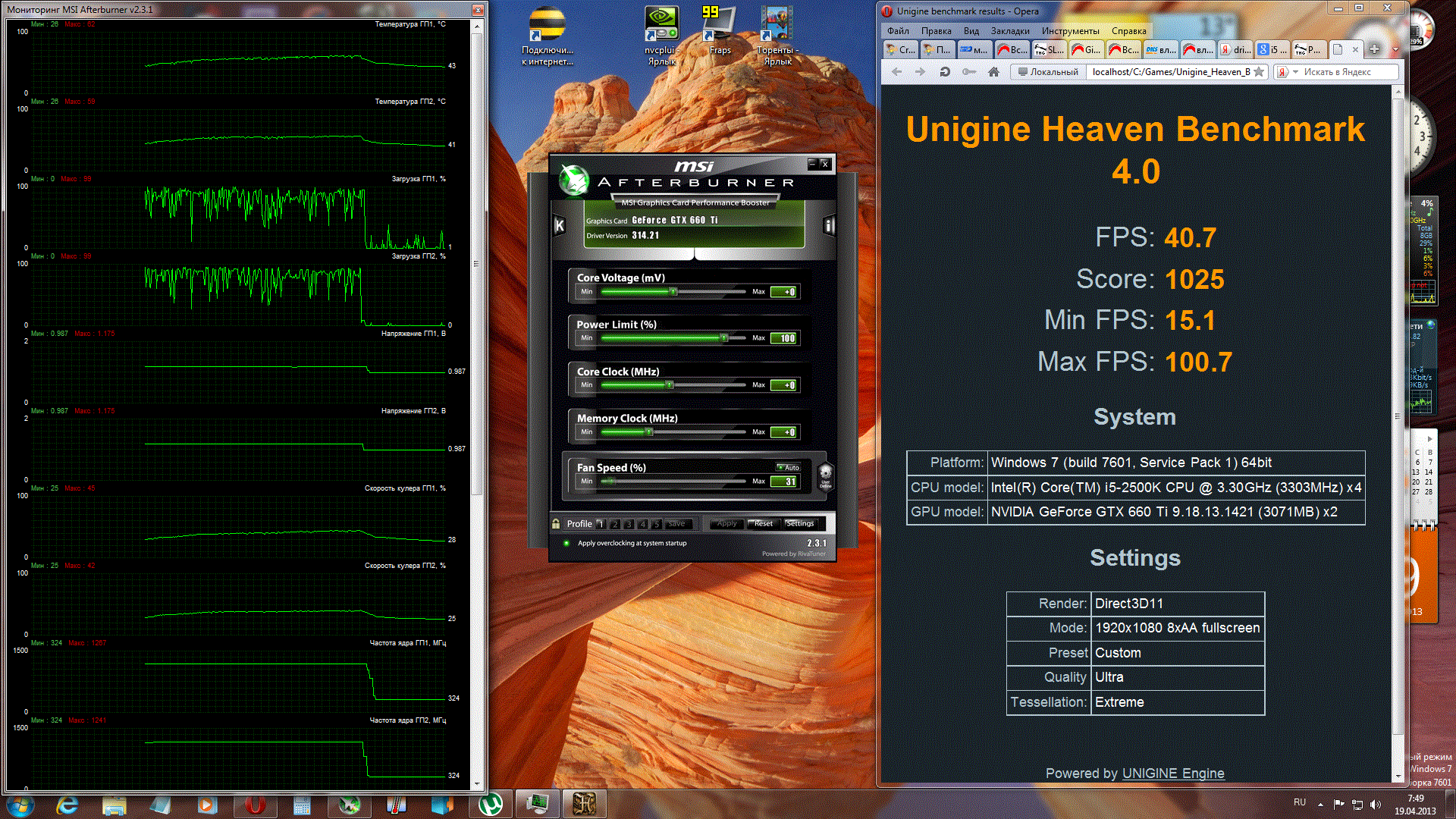Bookmark page with the star icon
This screenshot has height=819, width=1456.
[1259, 72]
